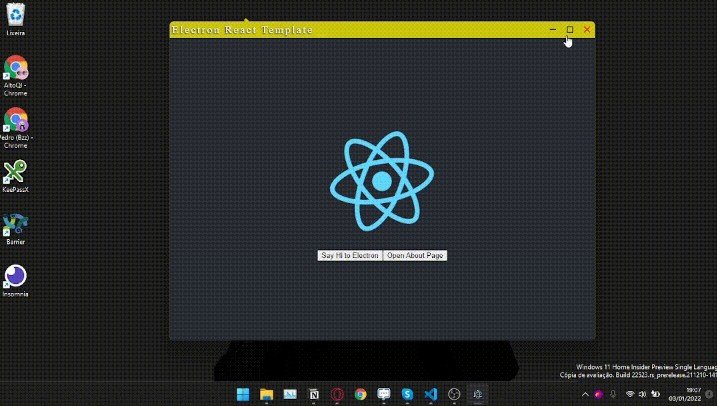
Task: Select the KeePassX desktop shortcut
Action: [16, 176]
